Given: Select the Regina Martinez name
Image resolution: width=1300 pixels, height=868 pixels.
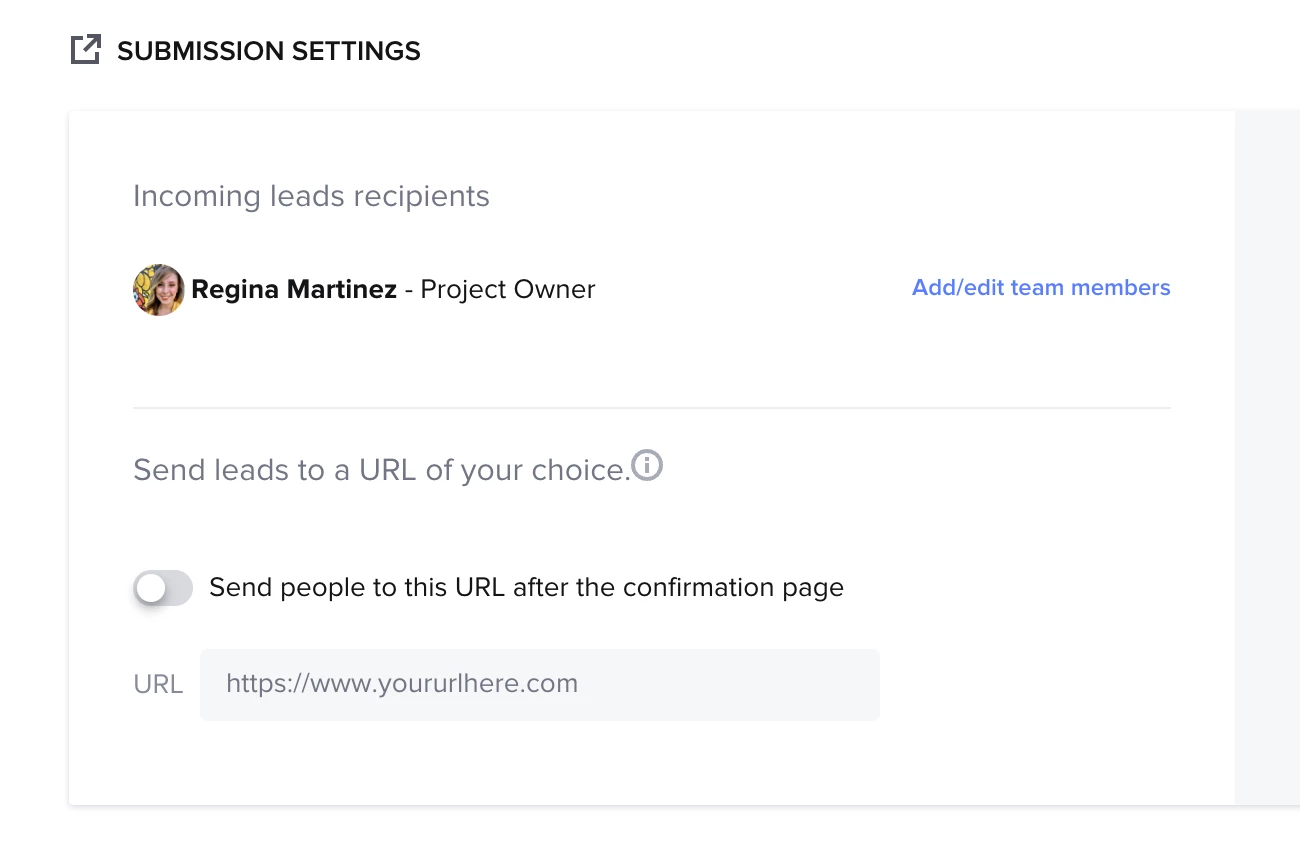Looking at the screenshot, I should tap(294, 290).
